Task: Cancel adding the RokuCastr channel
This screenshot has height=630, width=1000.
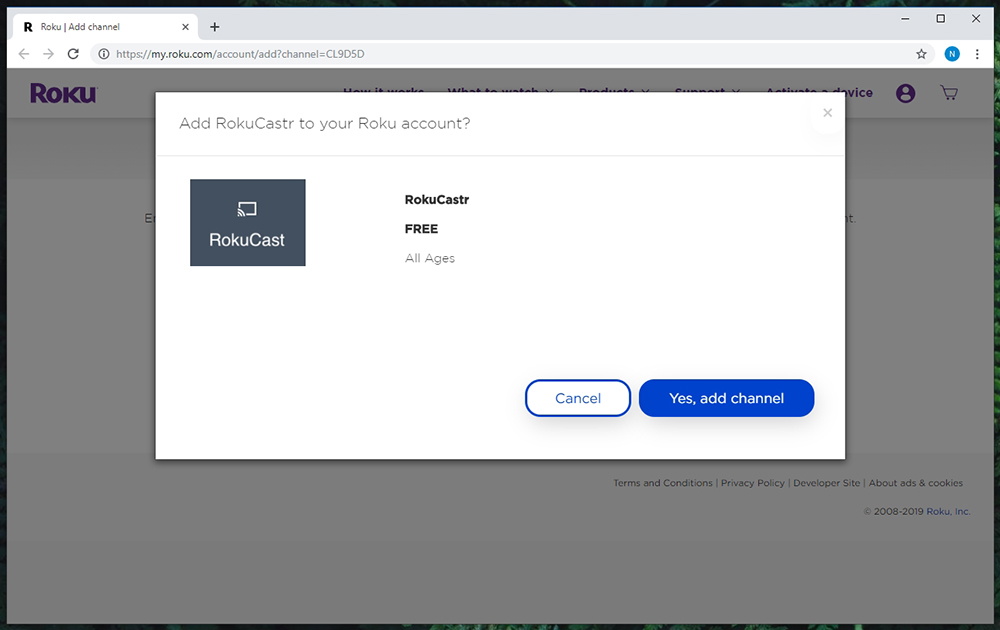Action: [578, 398]
